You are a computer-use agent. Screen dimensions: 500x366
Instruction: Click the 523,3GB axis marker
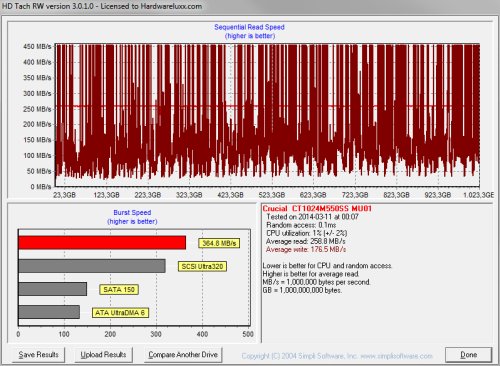pos(271,195)
